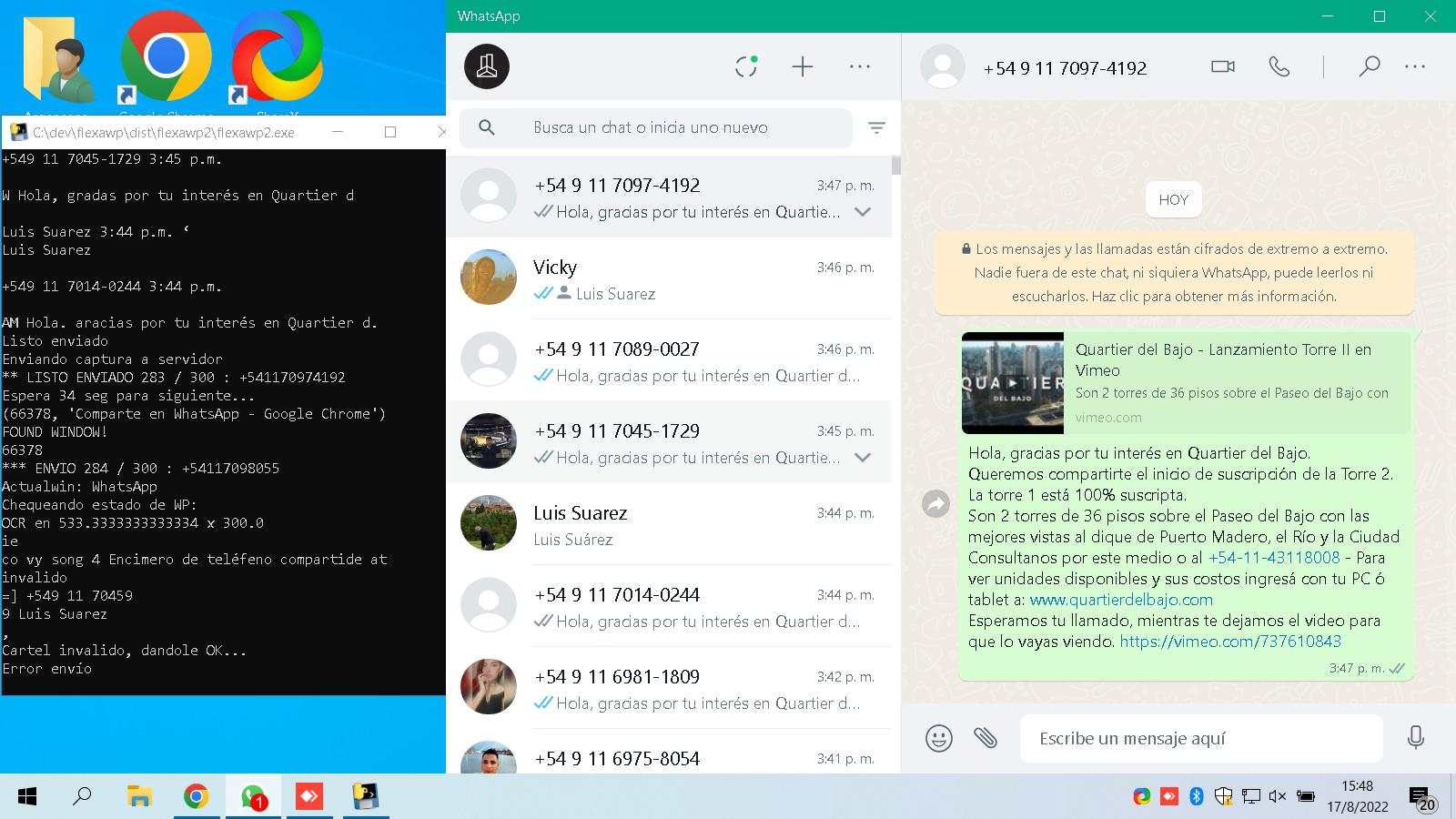Viewport: 1456px width, 819px height.
Task: Open chat +54 9 11 6975-8054
Action: coord(669,752)
